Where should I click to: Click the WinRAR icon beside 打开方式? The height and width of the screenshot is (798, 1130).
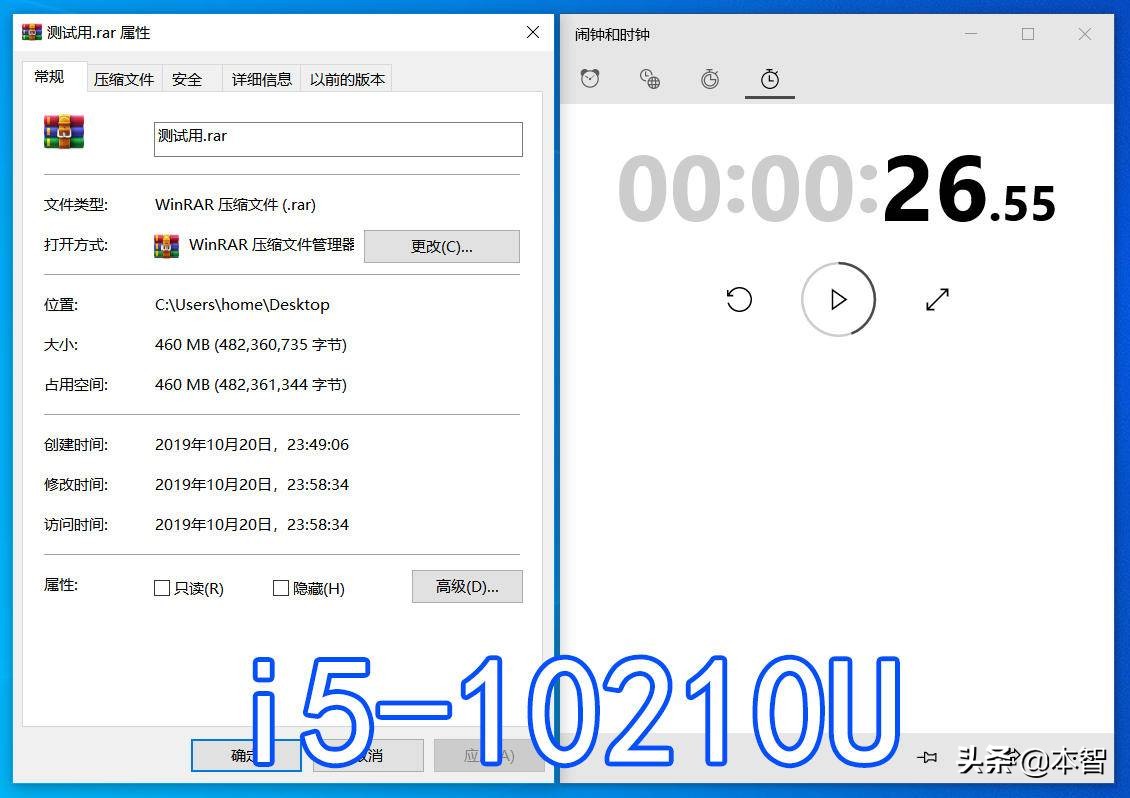tap(166, 245)
